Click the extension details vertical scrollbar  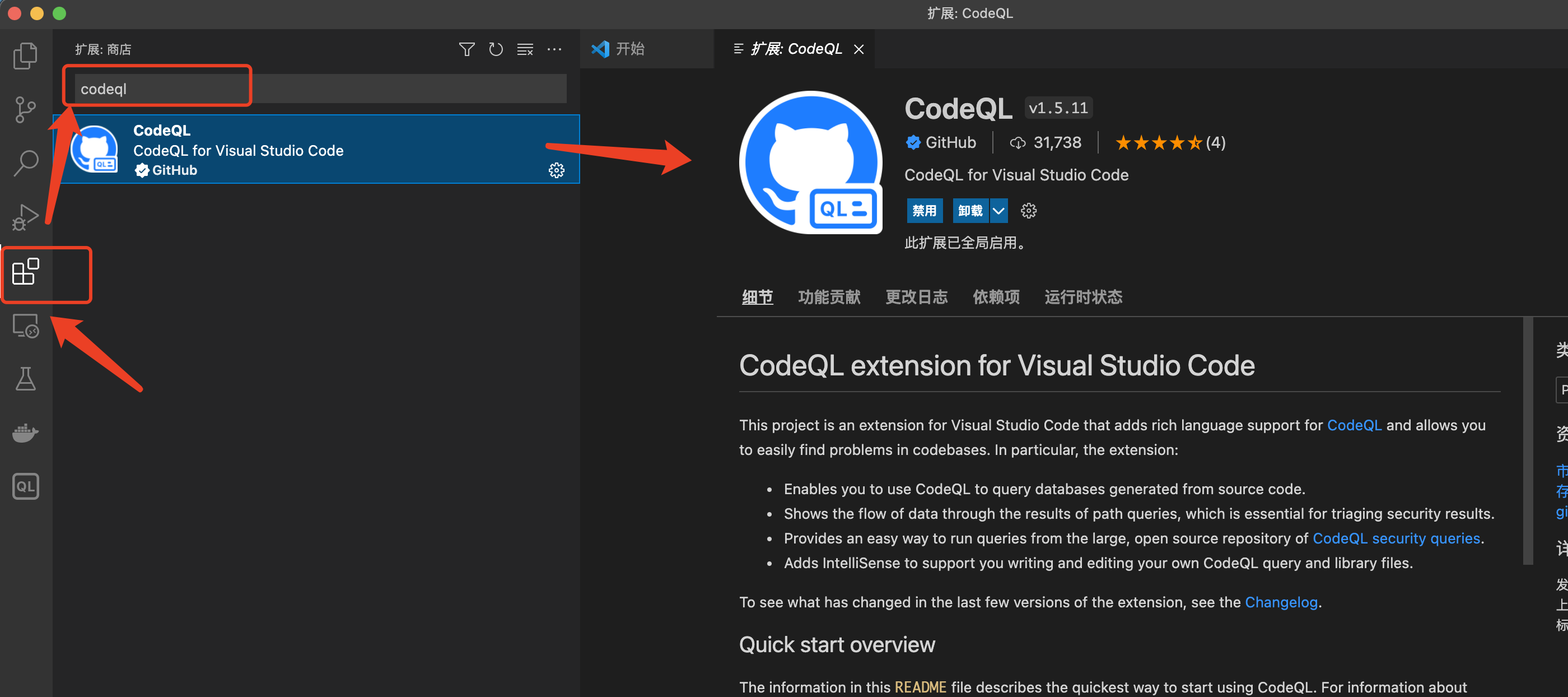[x=1527, y=440]
